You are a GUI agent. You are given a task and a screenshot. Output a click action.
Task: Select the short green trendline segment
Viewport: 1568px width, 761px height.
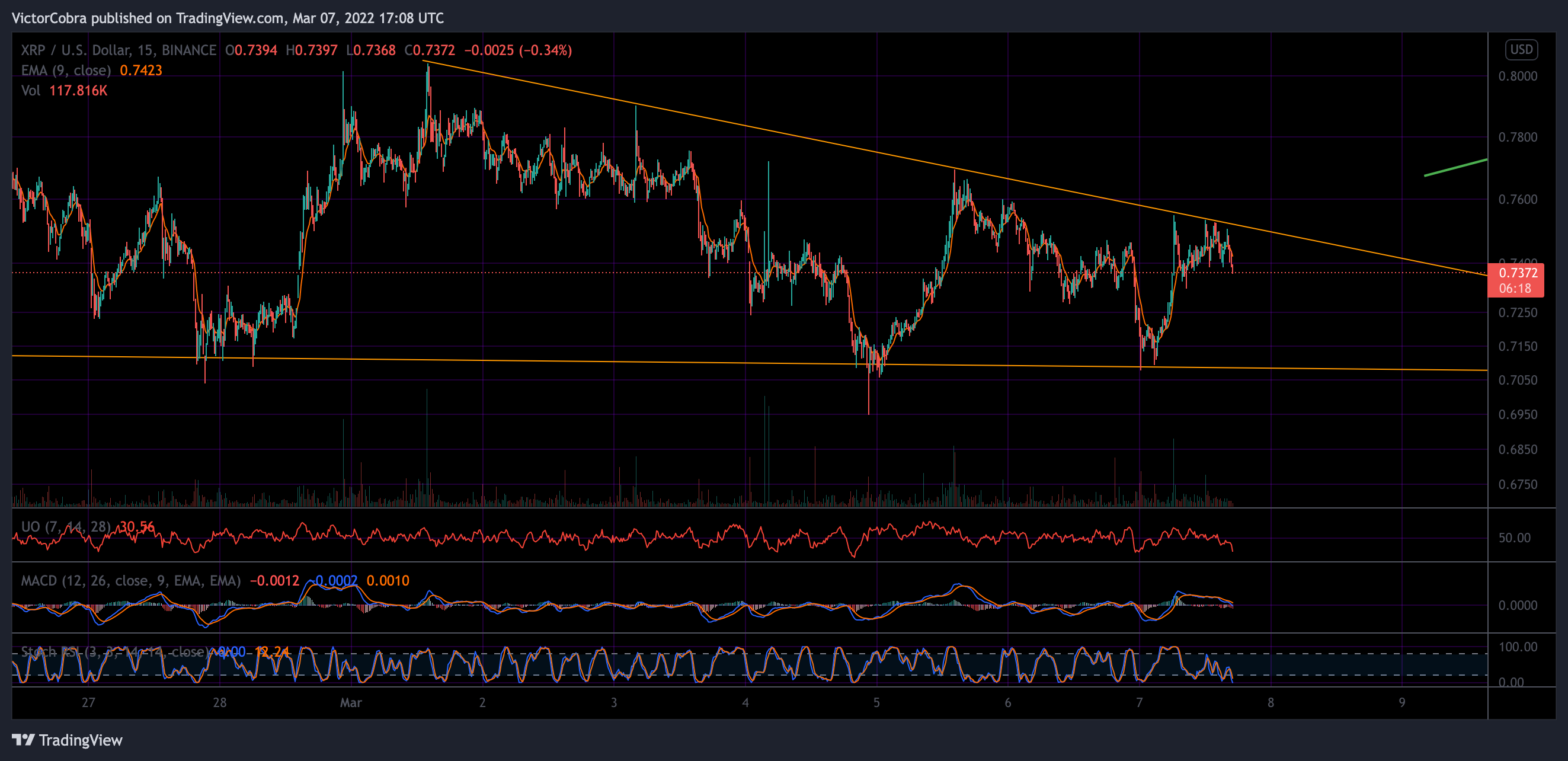click(x=1455, y=167)
